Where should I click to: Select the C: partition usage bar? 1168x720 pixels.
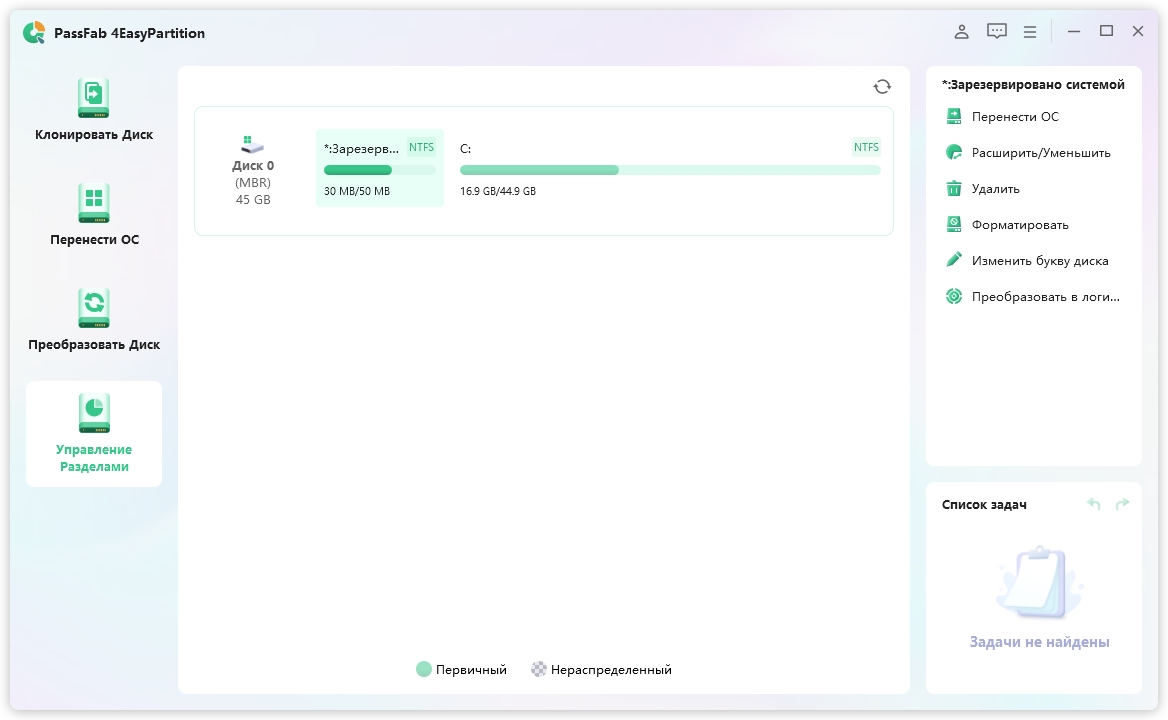pos(670,170)
